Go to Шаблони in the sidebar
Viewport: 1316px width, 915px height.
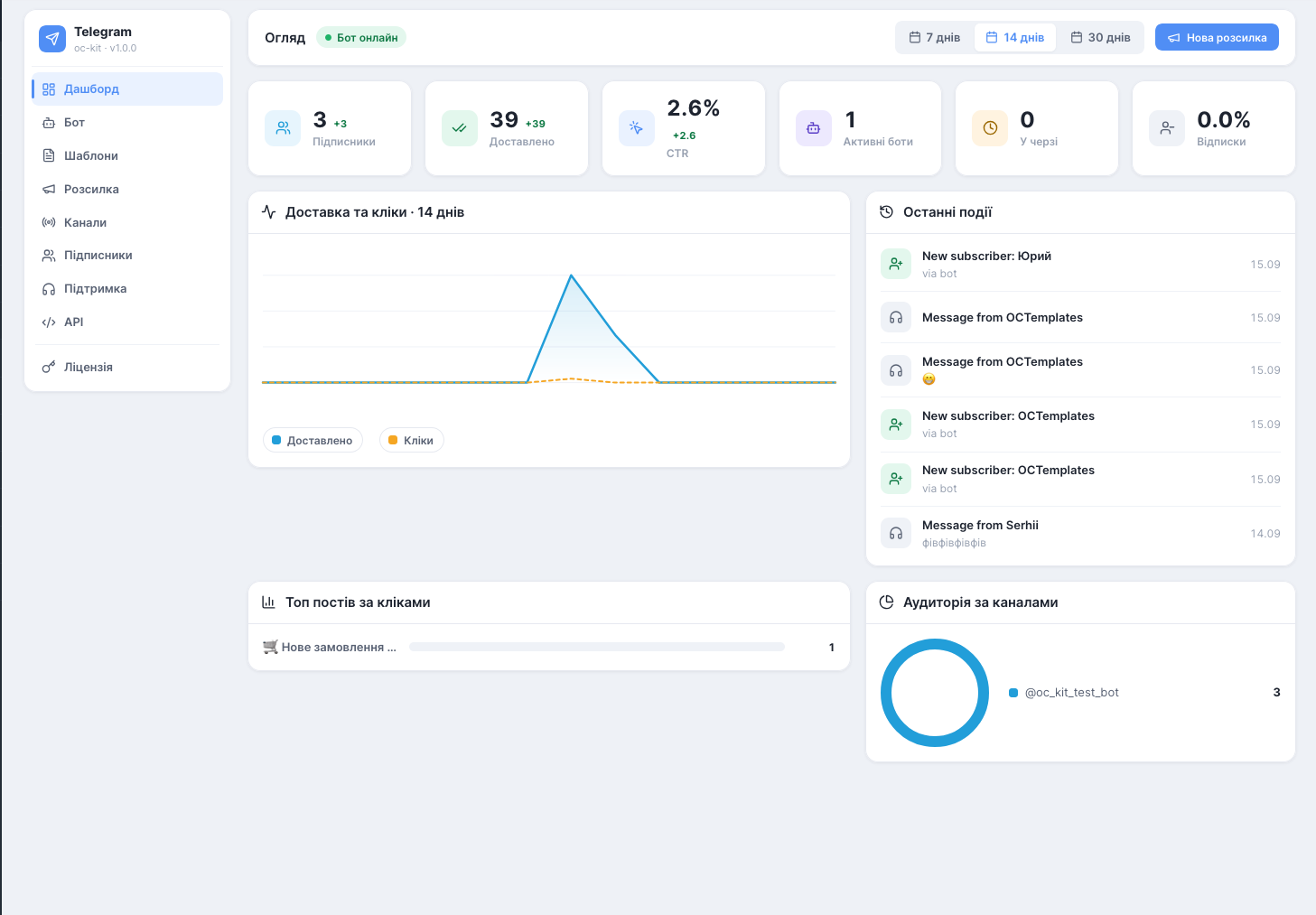[x=127, y=155]
